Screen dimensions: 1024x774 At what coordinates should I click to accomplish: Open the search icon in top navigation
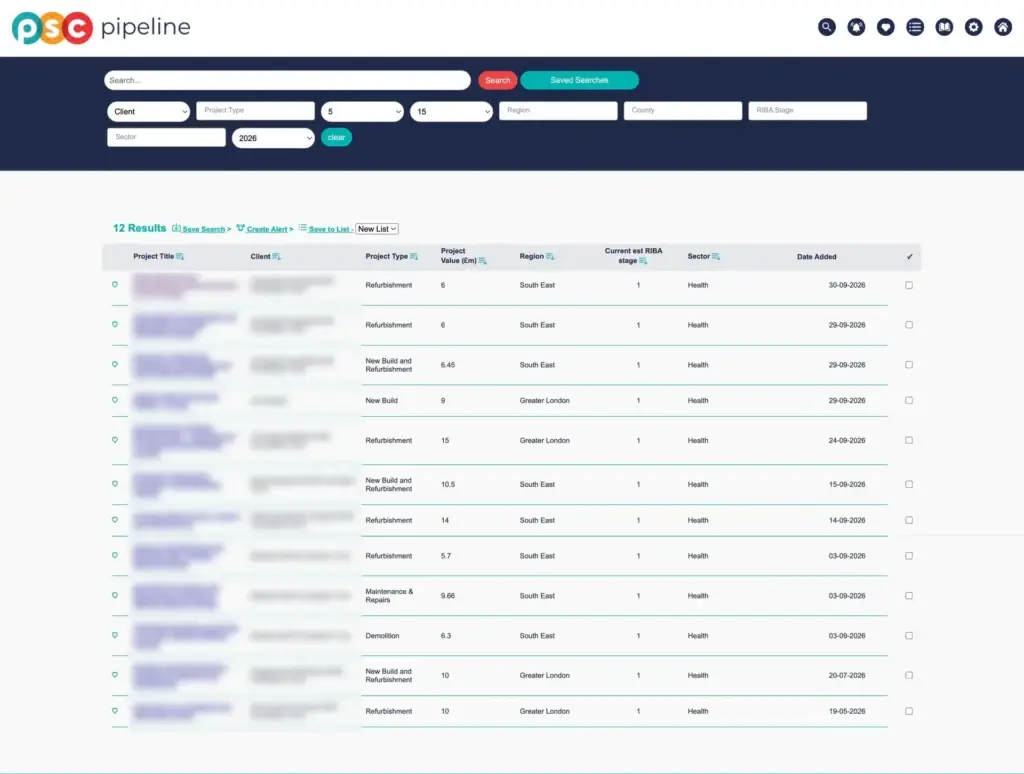click(x=827, y=27)
